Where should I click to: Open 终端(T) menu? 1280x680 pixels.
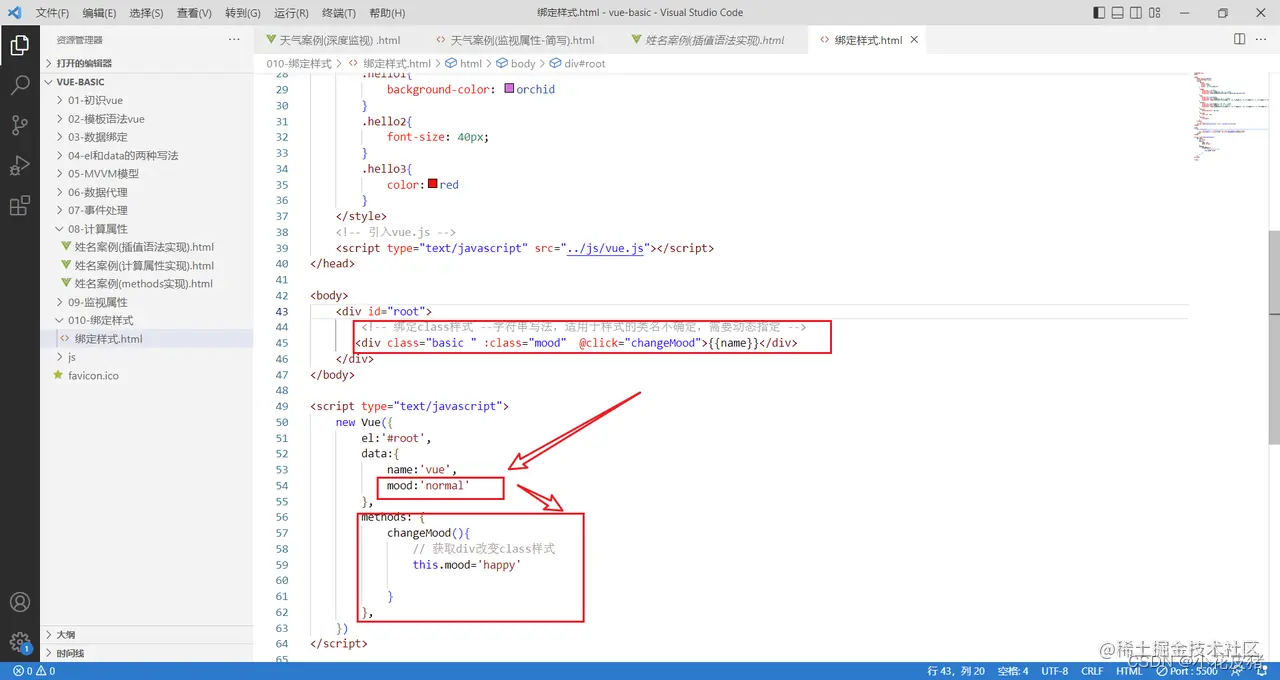pyautogui.click(x=338, y=13)
